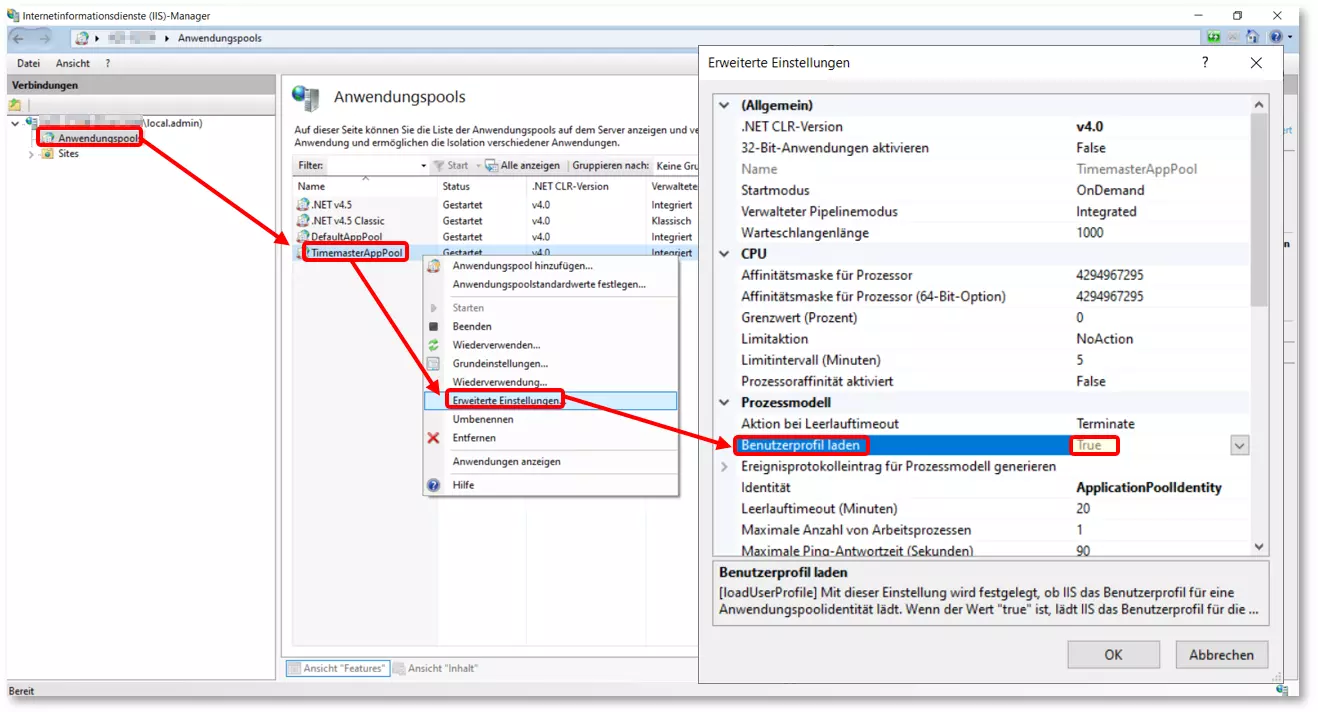1318x712 pixels.
Task: Click the Beenden stop square icon
Action: [433, 327]
